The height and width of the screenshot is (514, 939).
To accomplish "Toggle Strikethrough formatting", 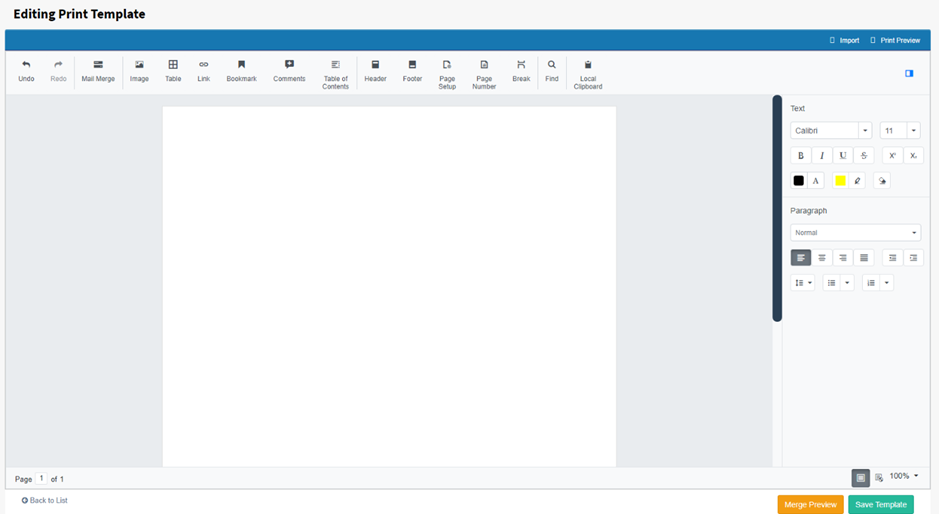I will (x=864, y=155).
